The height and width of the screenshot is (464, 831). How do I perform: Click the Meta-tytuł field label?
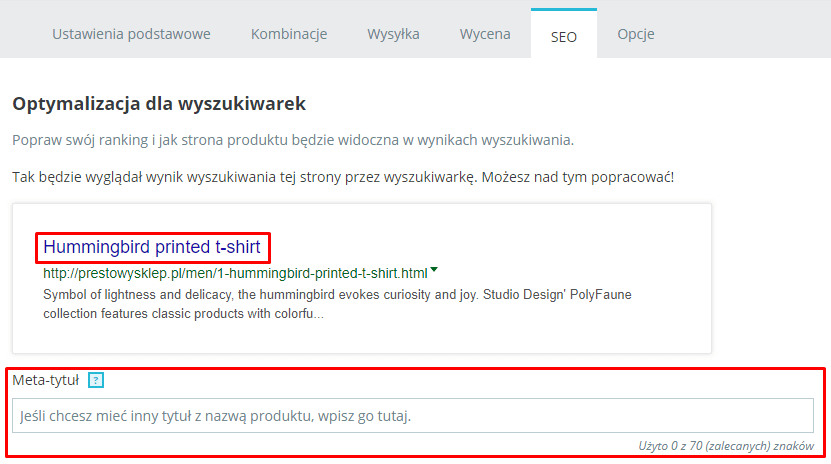tap(46, 380)
